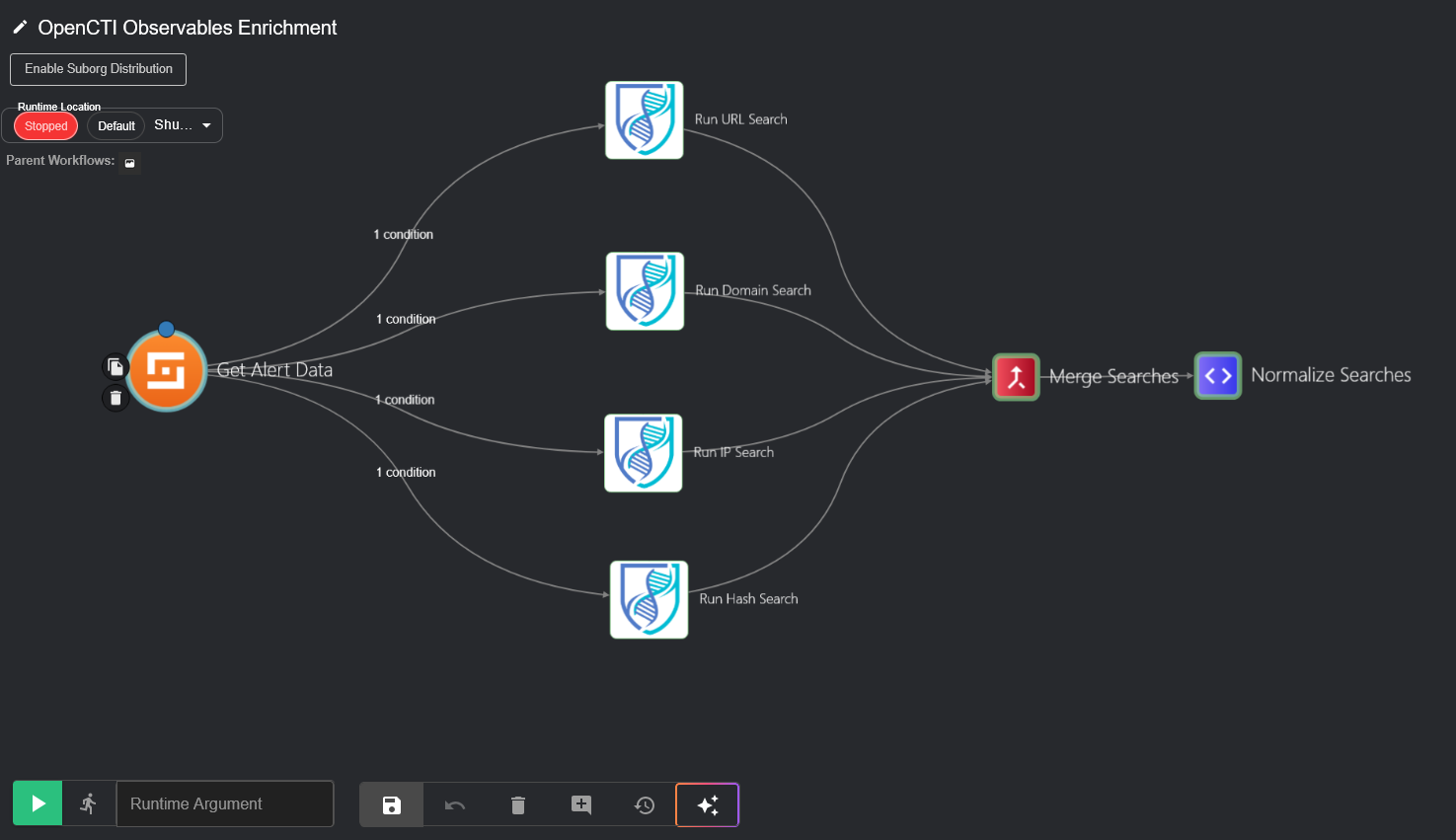The width and height of the screenshot is (1456, 840).
Task: Select the Merge Searches node
Action: pos(1016,377)
